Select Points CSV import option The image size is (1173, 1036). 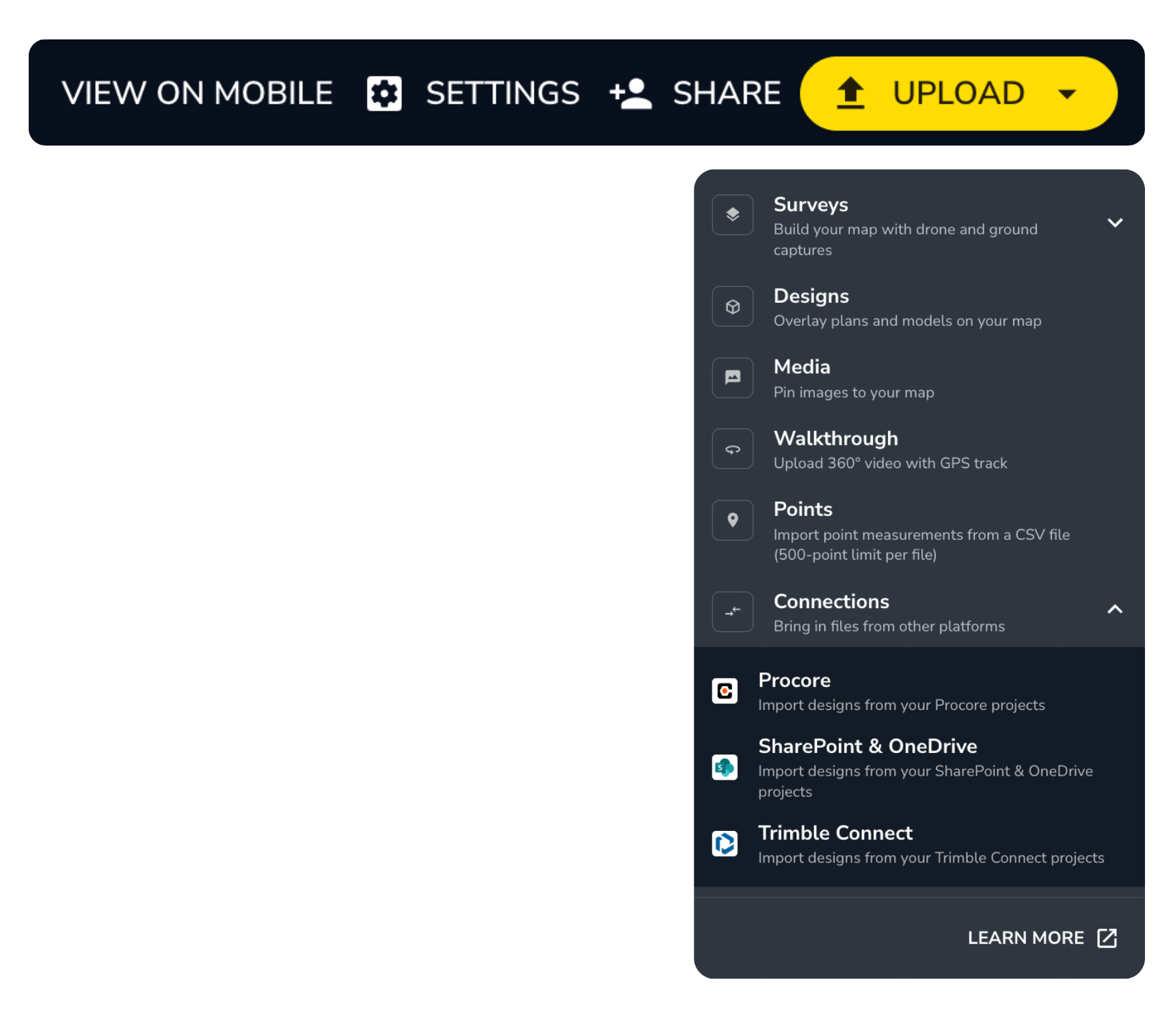(919, 531)
